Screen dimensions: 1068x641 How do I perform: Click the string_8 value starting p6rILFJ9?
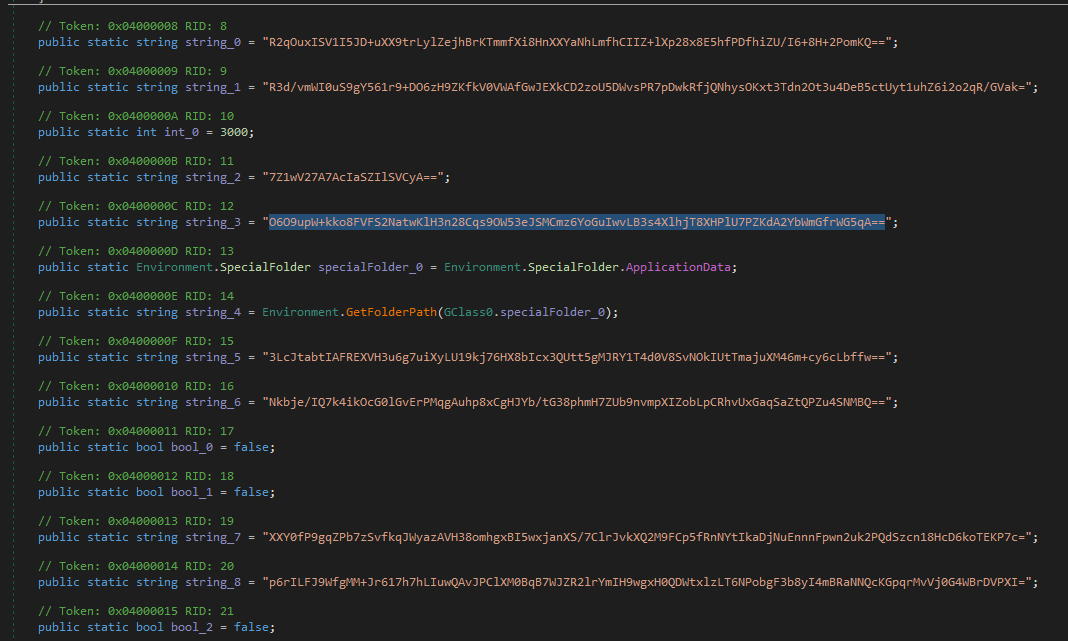(x=647, y=582)
